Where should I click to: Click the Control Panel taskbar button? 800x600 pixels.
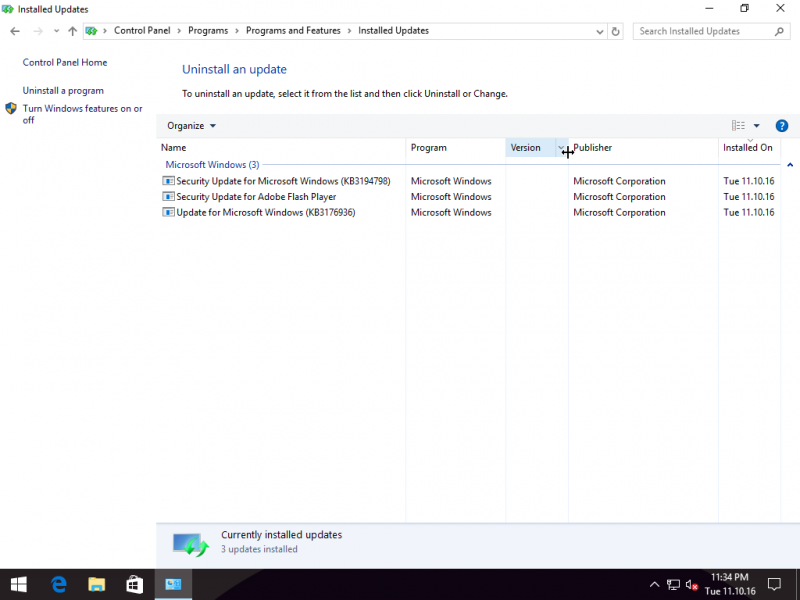coord(173,585)
